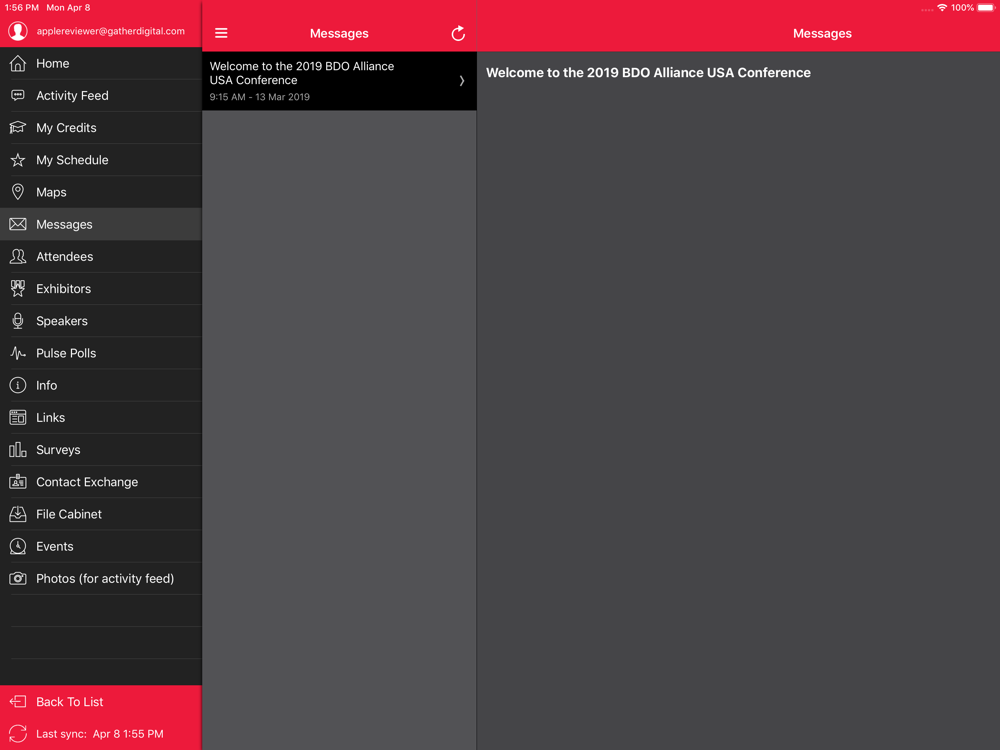Image resolution: width=1000 pixels, height=750 pixels.
Task: Tap Back To List button
Action: point(101,702)
